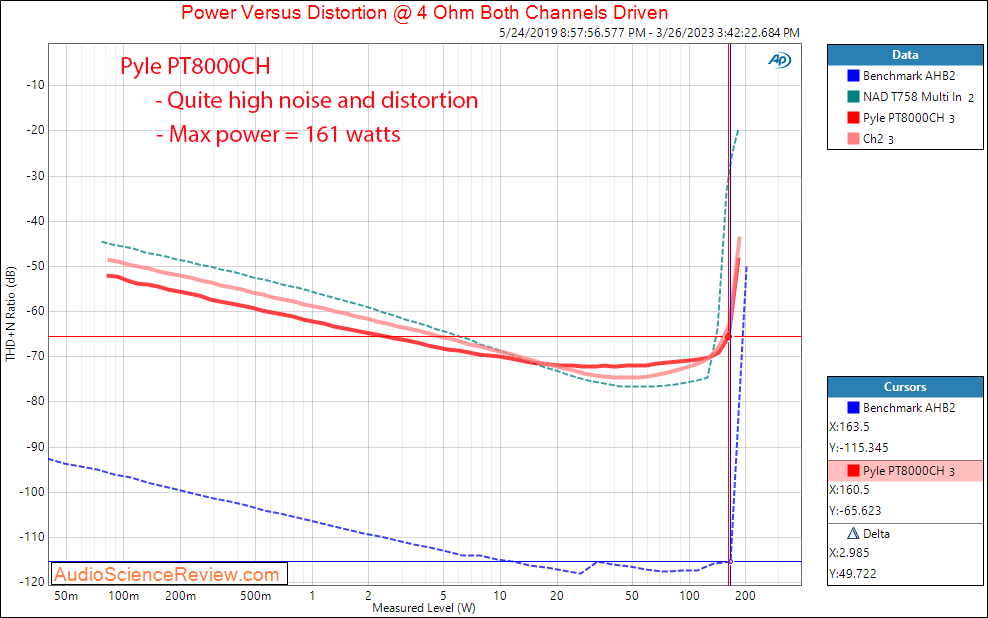Image resolution: width=988 pixels, height=618 pixels.
Task: Select the pink Ch2 legend swatch
Action: click(x=854, y=139)
